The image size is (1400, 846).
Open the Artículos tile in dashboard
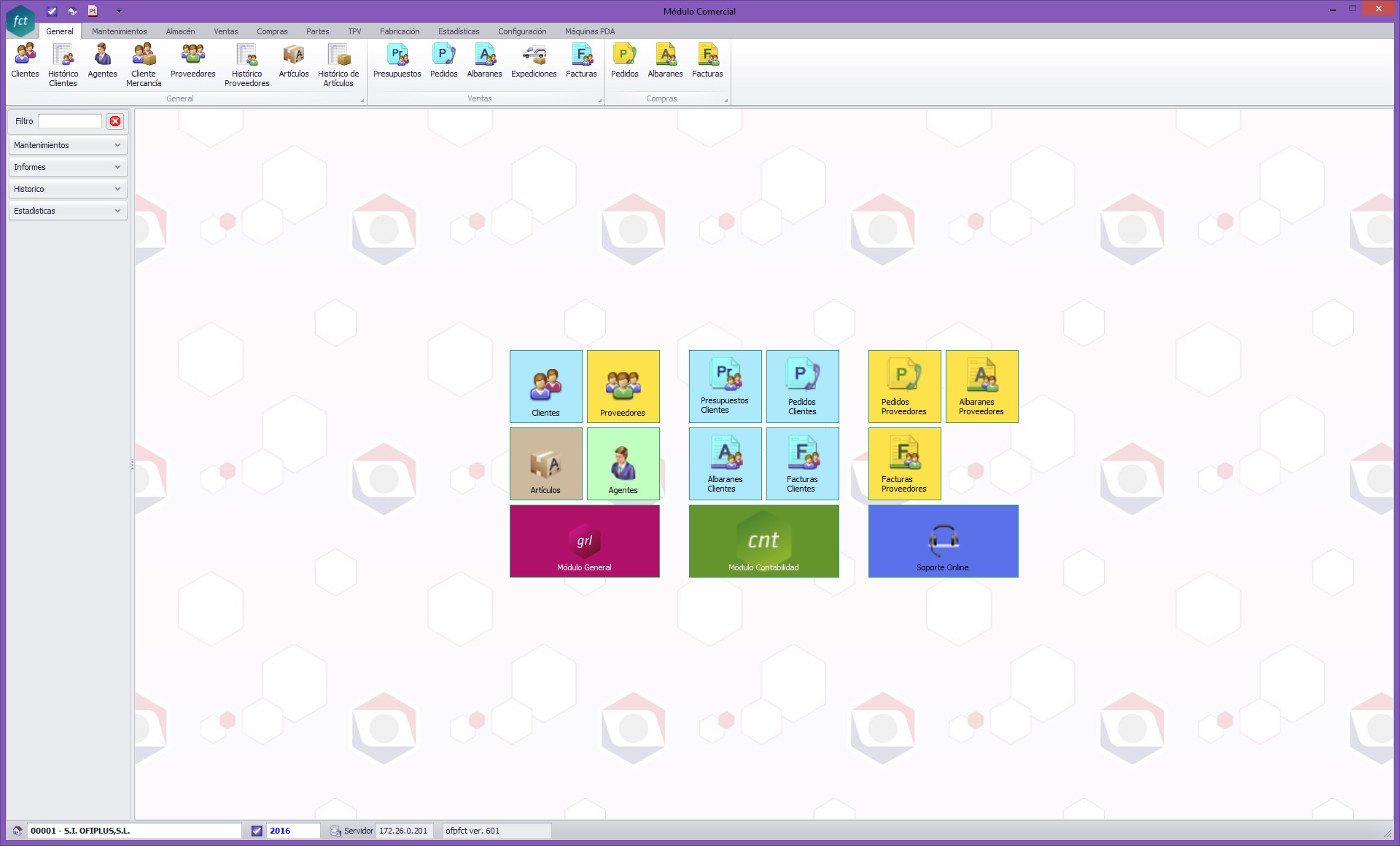[546, 464]
